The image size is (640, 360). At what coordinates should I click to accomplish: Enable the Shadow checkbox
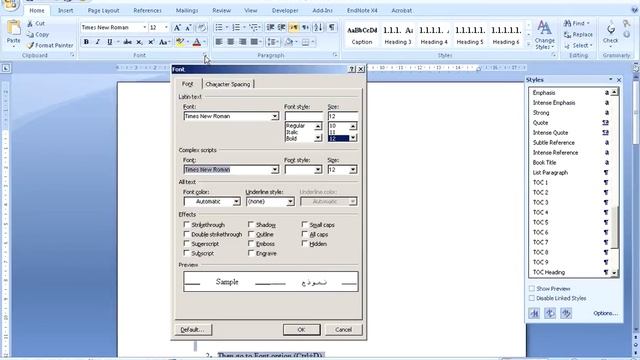tap(251, 224)
